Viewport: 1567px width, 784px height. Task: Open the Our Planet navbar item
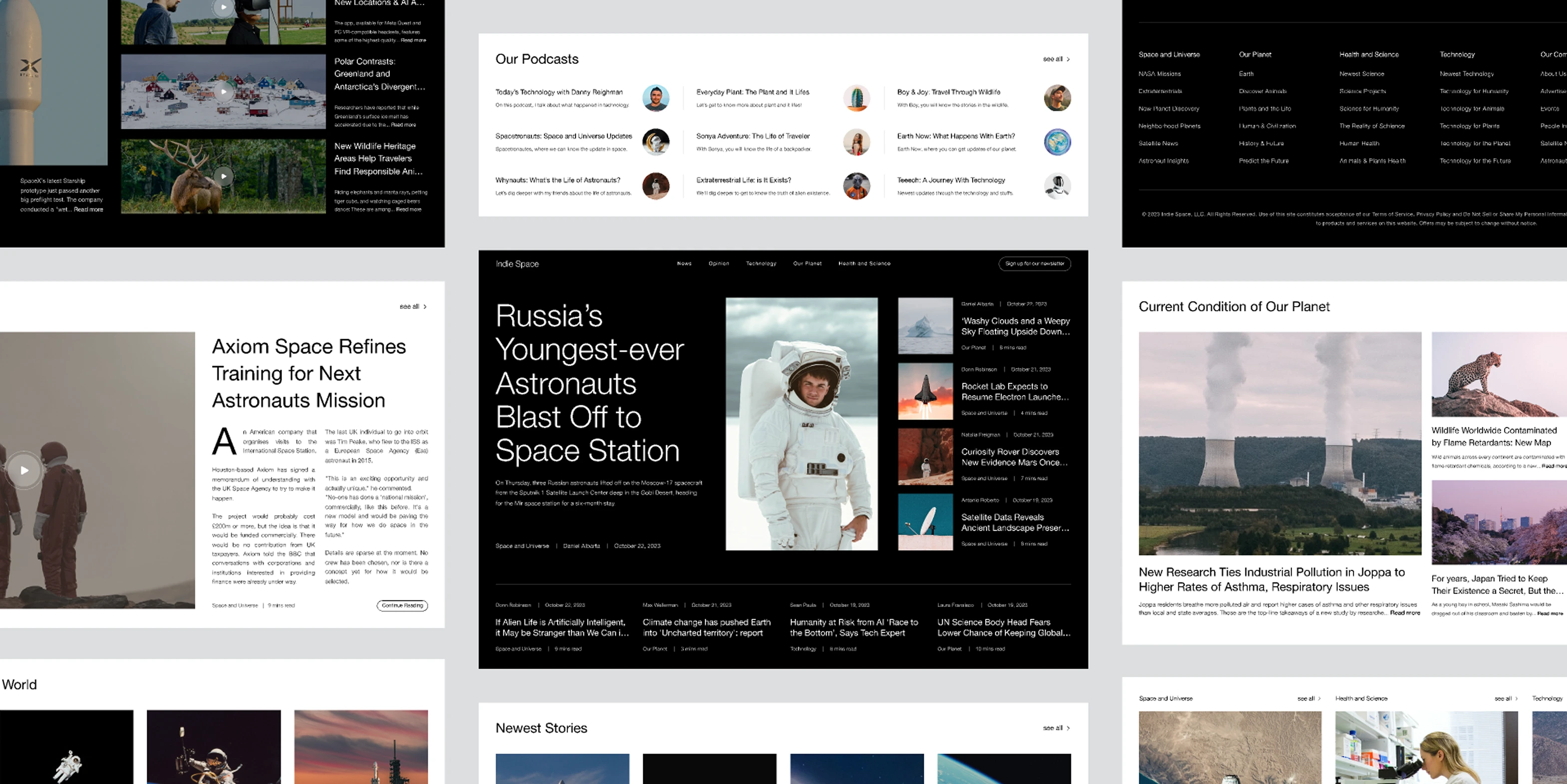coord(806,264)
